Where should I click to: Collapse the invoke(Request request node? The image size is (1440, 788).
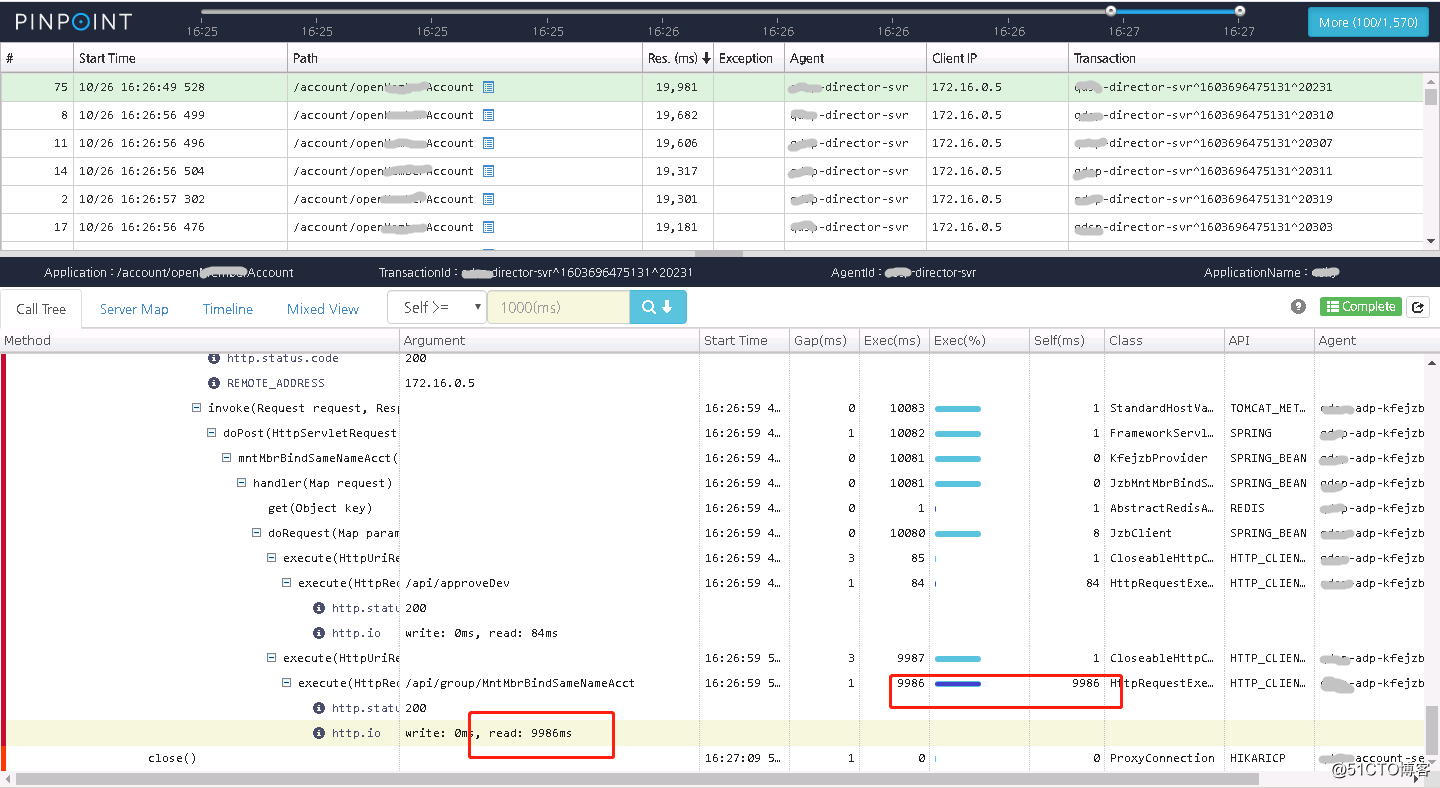[x=197, y=408]
